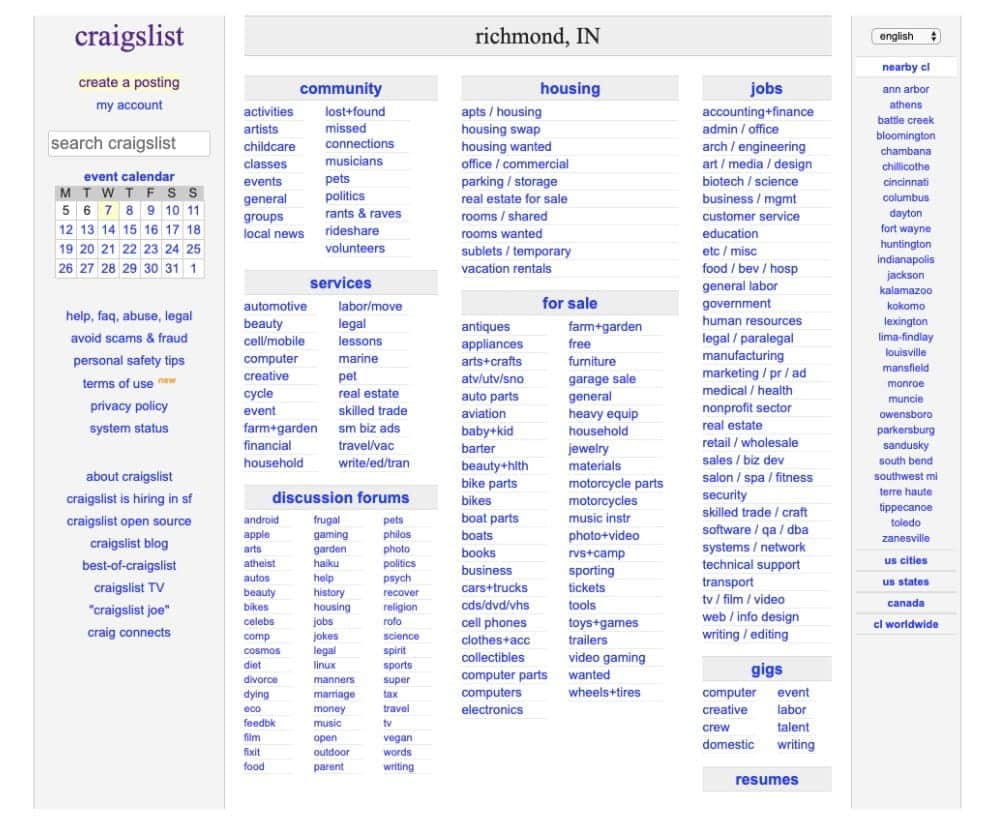The width and height of the screenshot is (1000, 820).
Task: Open the jobs section header
Action: (766, 88)
